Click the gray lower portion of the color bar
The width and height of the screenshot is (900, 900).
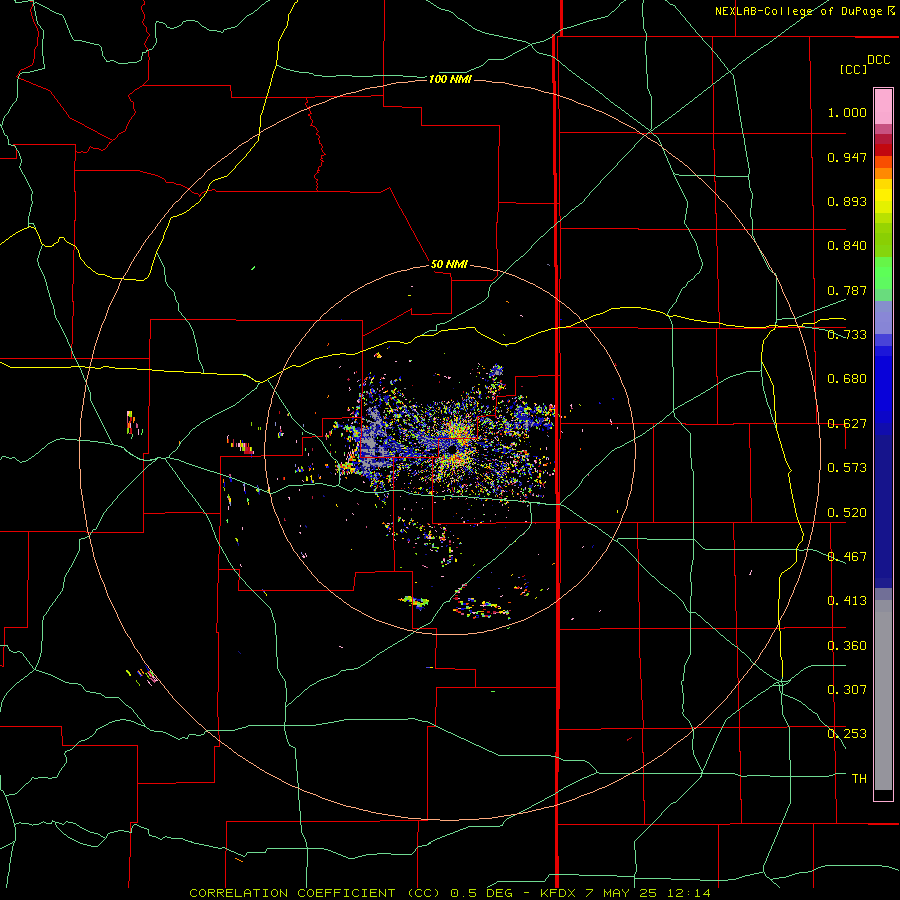pos(883,695)
